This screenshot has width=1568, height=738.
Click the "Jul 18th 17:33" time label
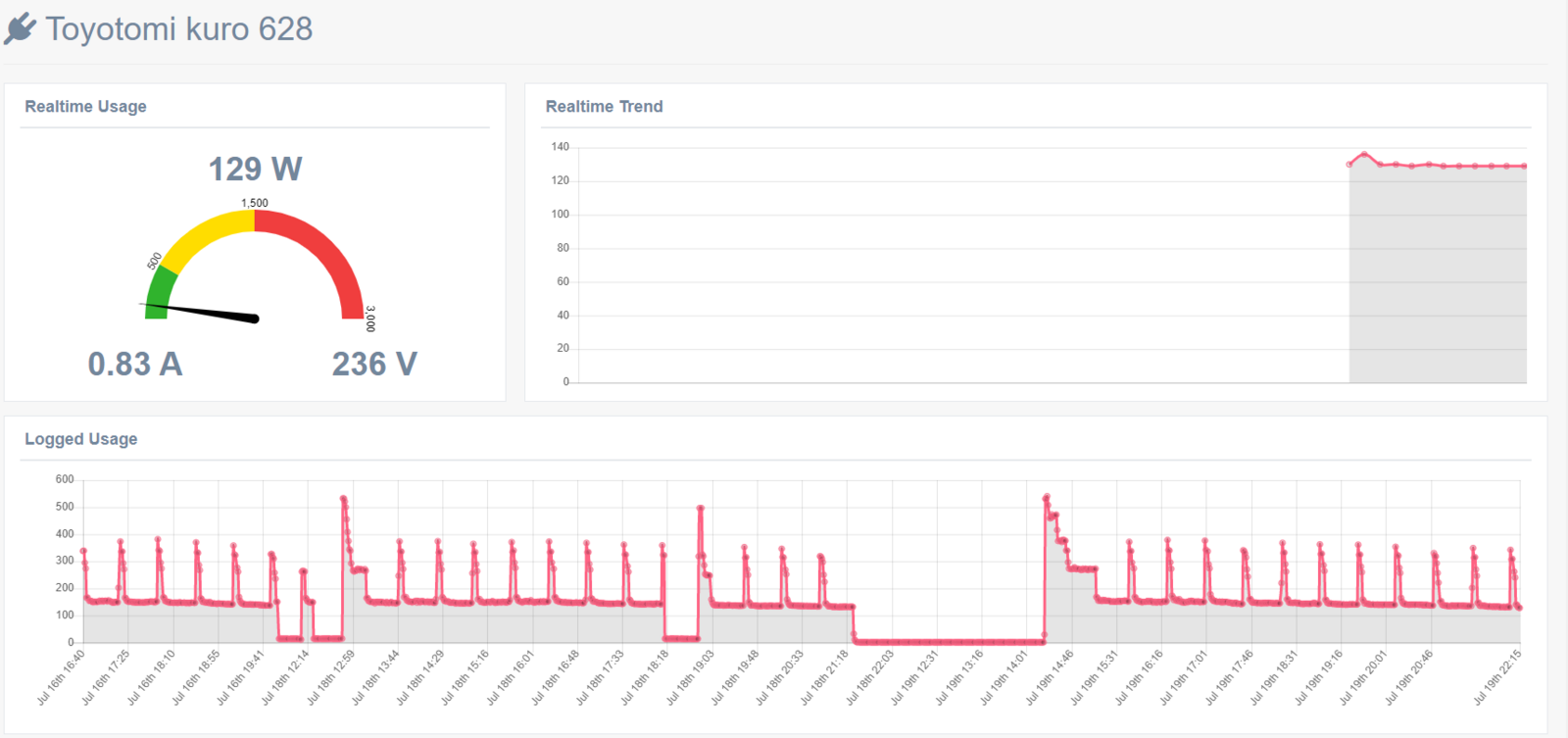600,677
